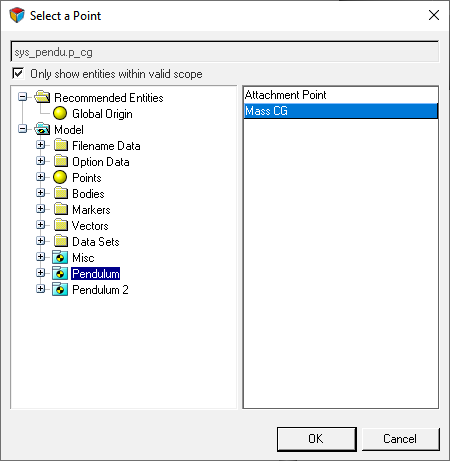Click the Bodies folder icon
The image size is (450, 461).
[x=61, y=193]
